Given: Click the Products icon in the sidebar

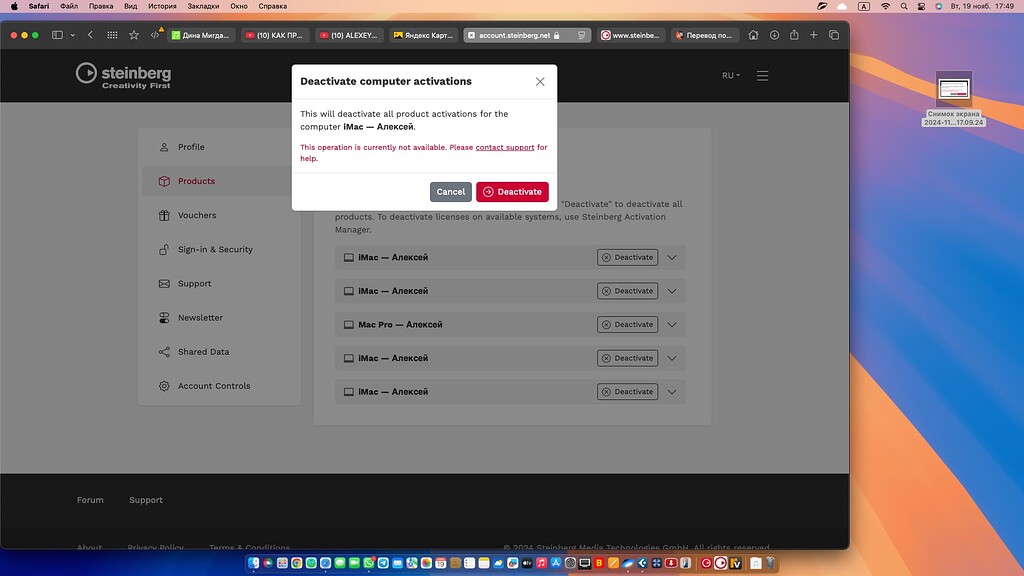Looking at the screenshot, I should tap(164, 181).
